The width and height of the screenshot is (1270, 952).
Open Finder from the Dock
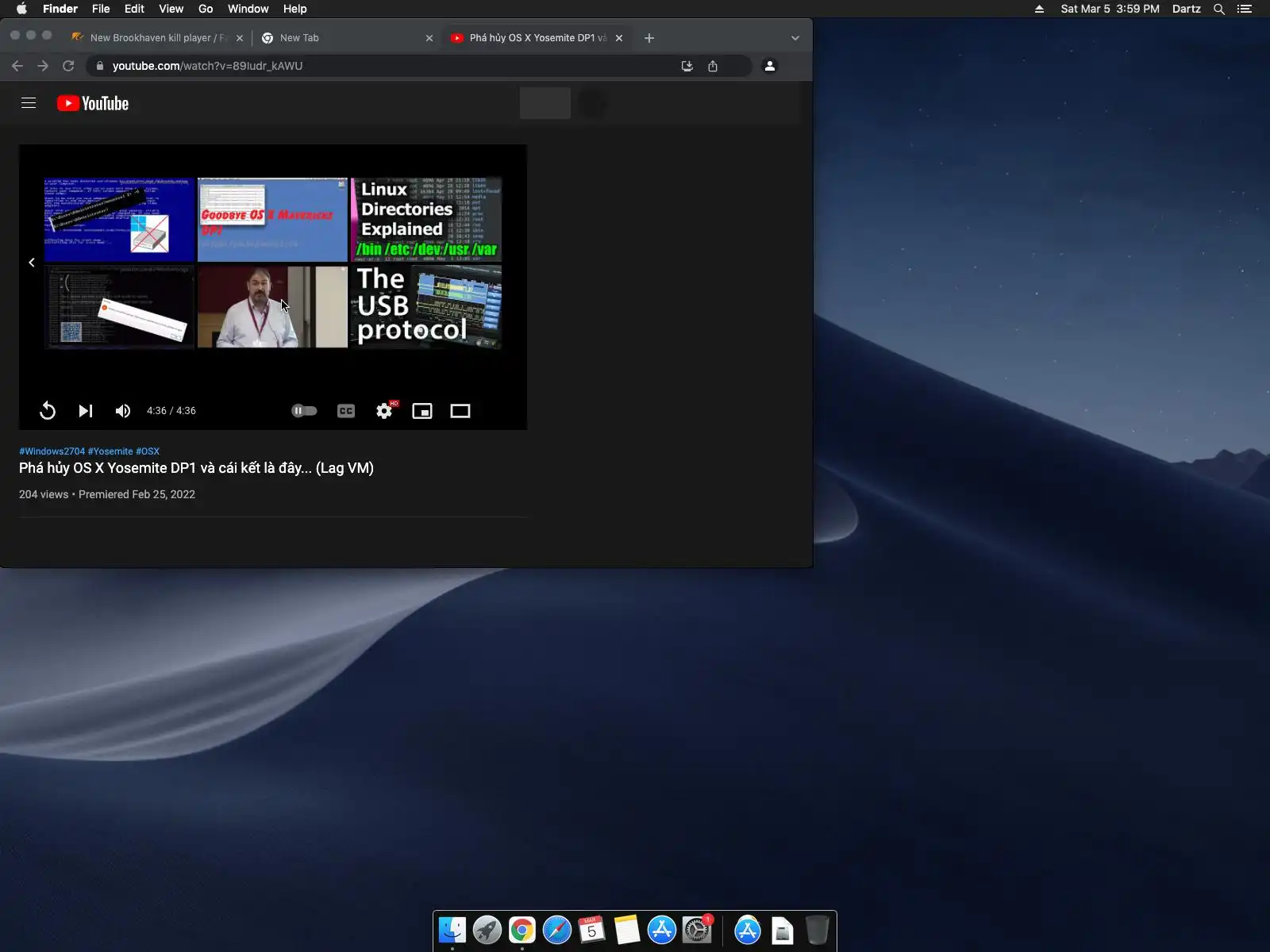click(x=452, y=930)
